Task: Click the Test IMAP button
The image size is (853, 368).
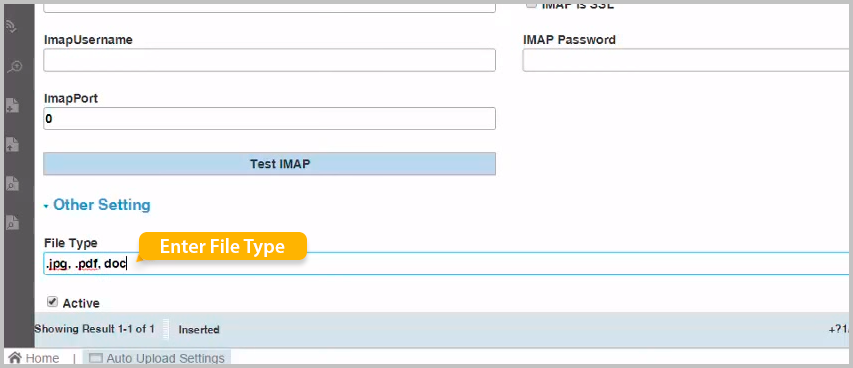Action: [269, 164]
